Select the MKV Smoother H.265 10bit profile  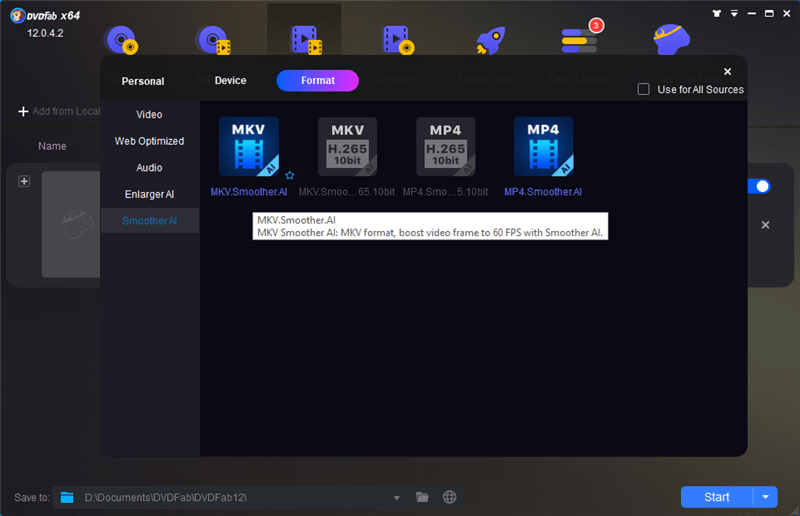(x=347, y=146)
